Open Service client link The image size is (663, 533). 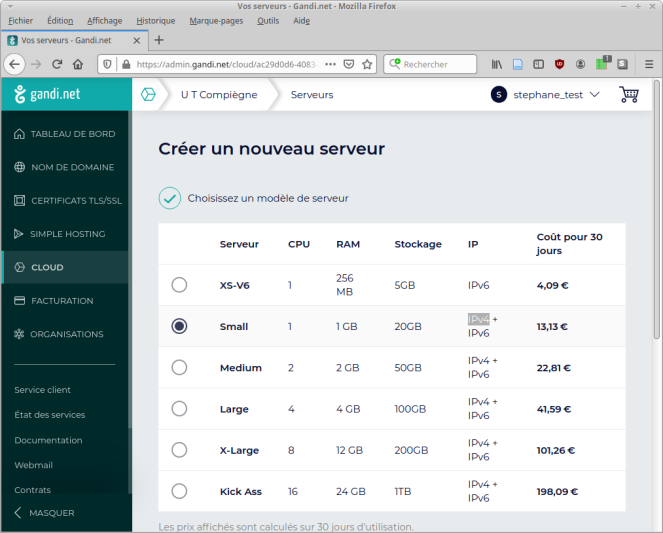pyautogui.click(x=42, y=390)
